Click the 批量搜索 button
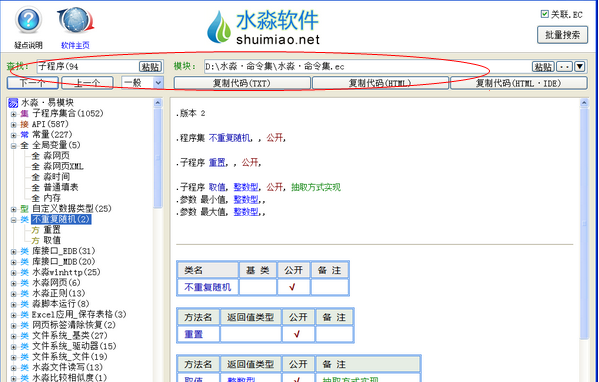This screenshot has height=382, width=599. coord(562,35)
